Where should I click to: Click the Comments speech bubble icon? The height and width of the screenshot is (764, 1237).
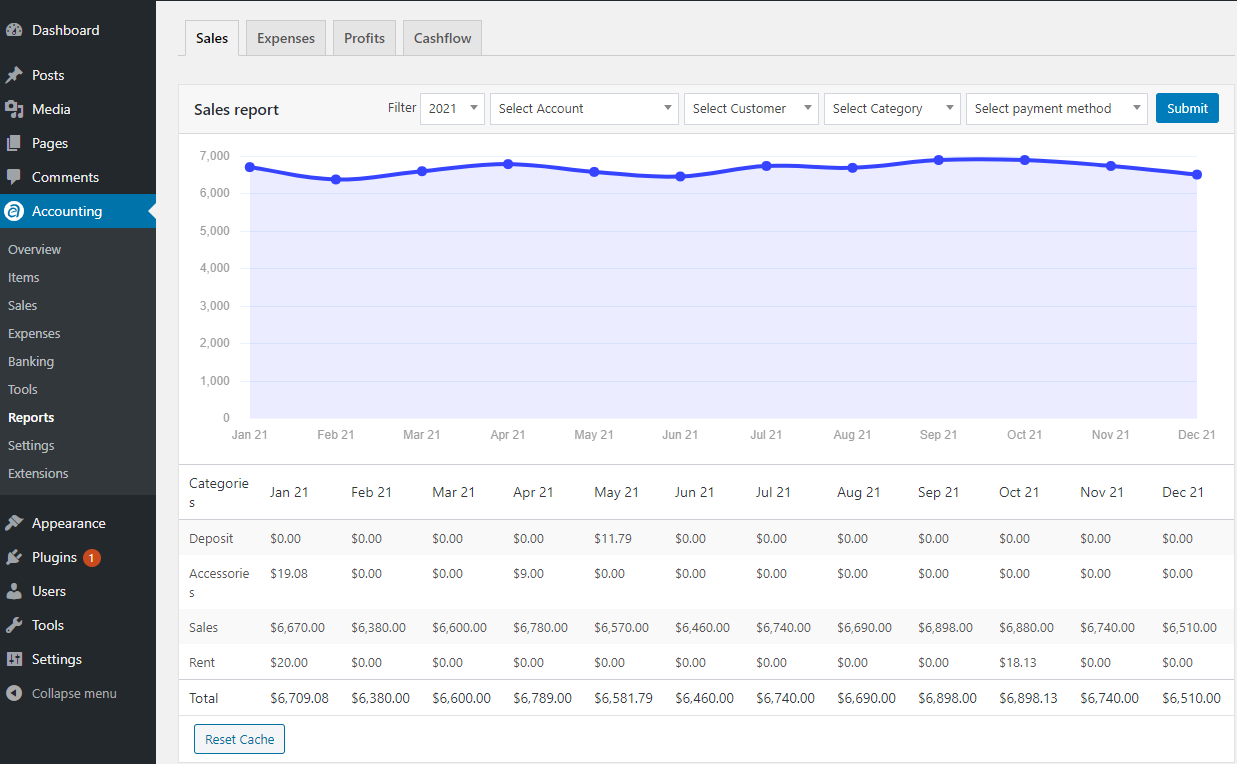[14, 177]
